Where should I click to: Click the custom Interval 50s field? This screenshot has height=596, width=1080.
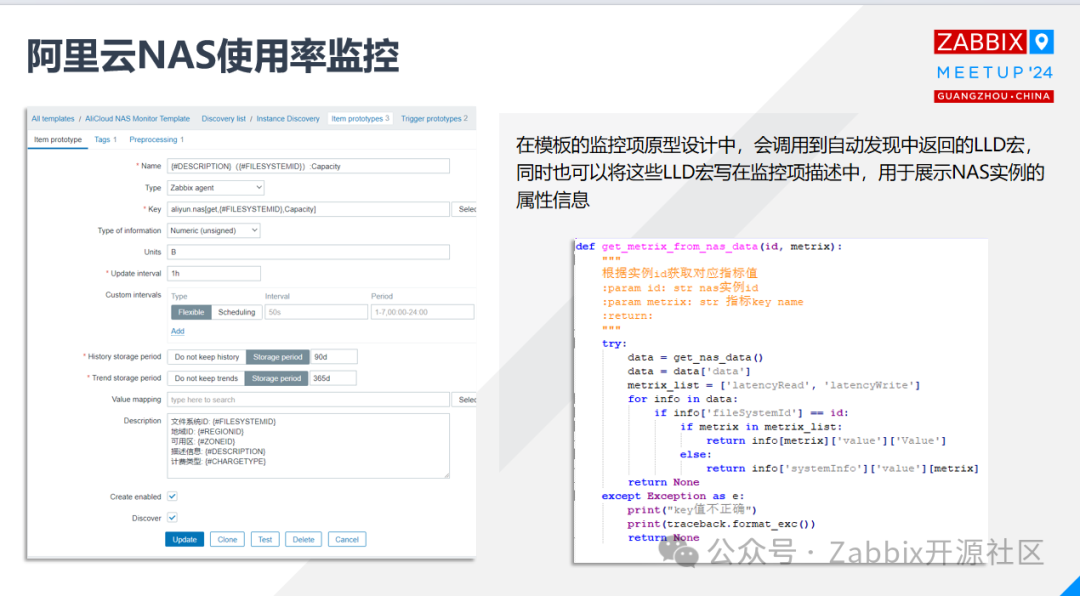[316, 312]
